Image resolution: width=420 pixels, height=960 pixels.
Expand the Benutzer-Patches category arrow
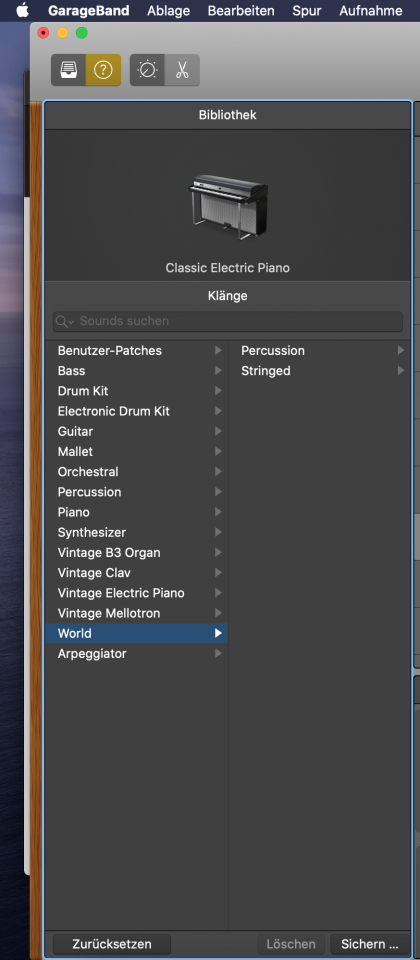(x=218, y=350)
